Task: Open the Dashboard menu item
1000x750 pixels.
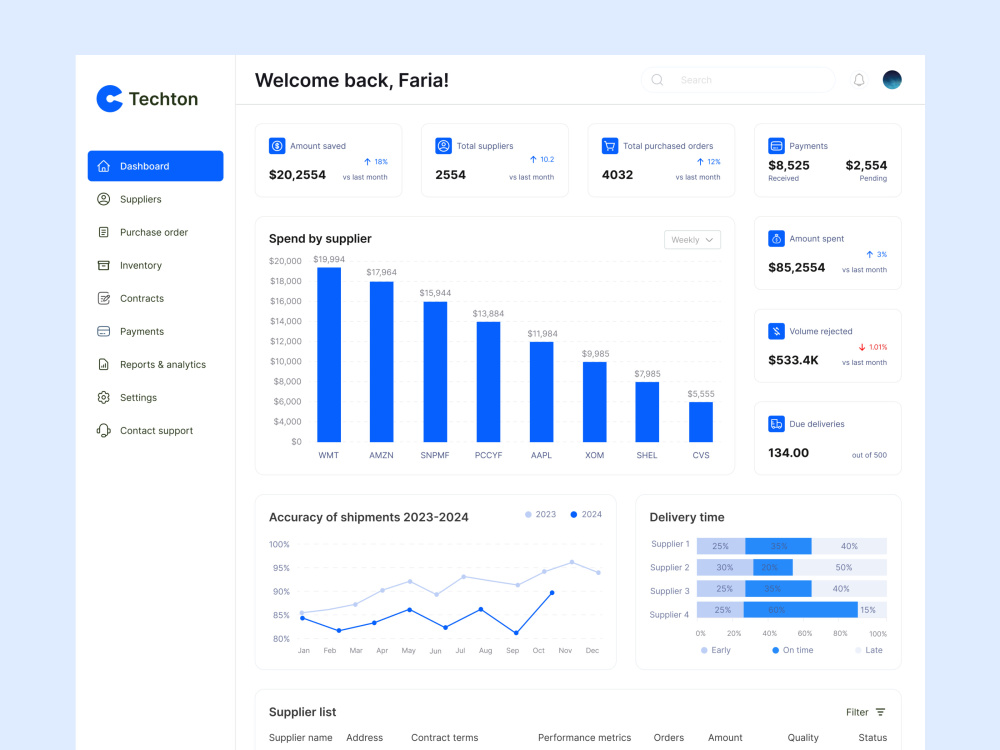Action: click(156, 166)
